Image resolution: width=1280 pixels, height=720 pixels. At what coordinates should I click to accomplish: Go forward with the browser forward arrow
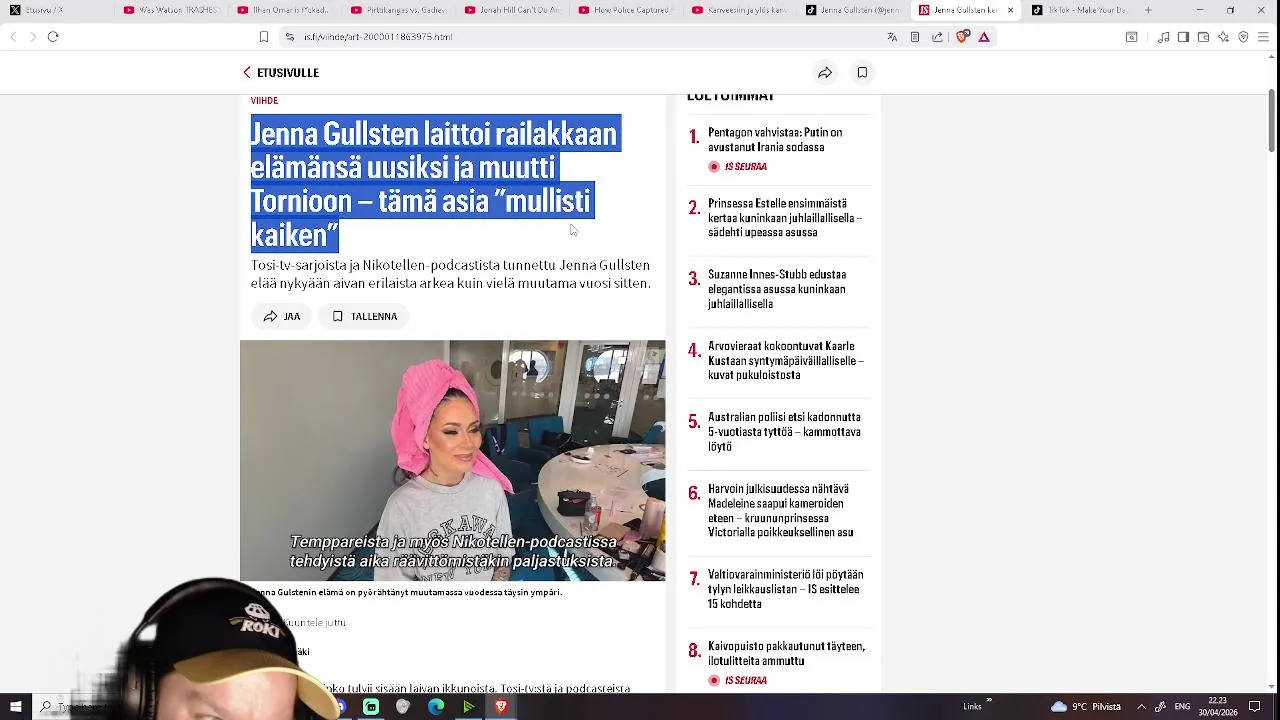pos(33,37)
